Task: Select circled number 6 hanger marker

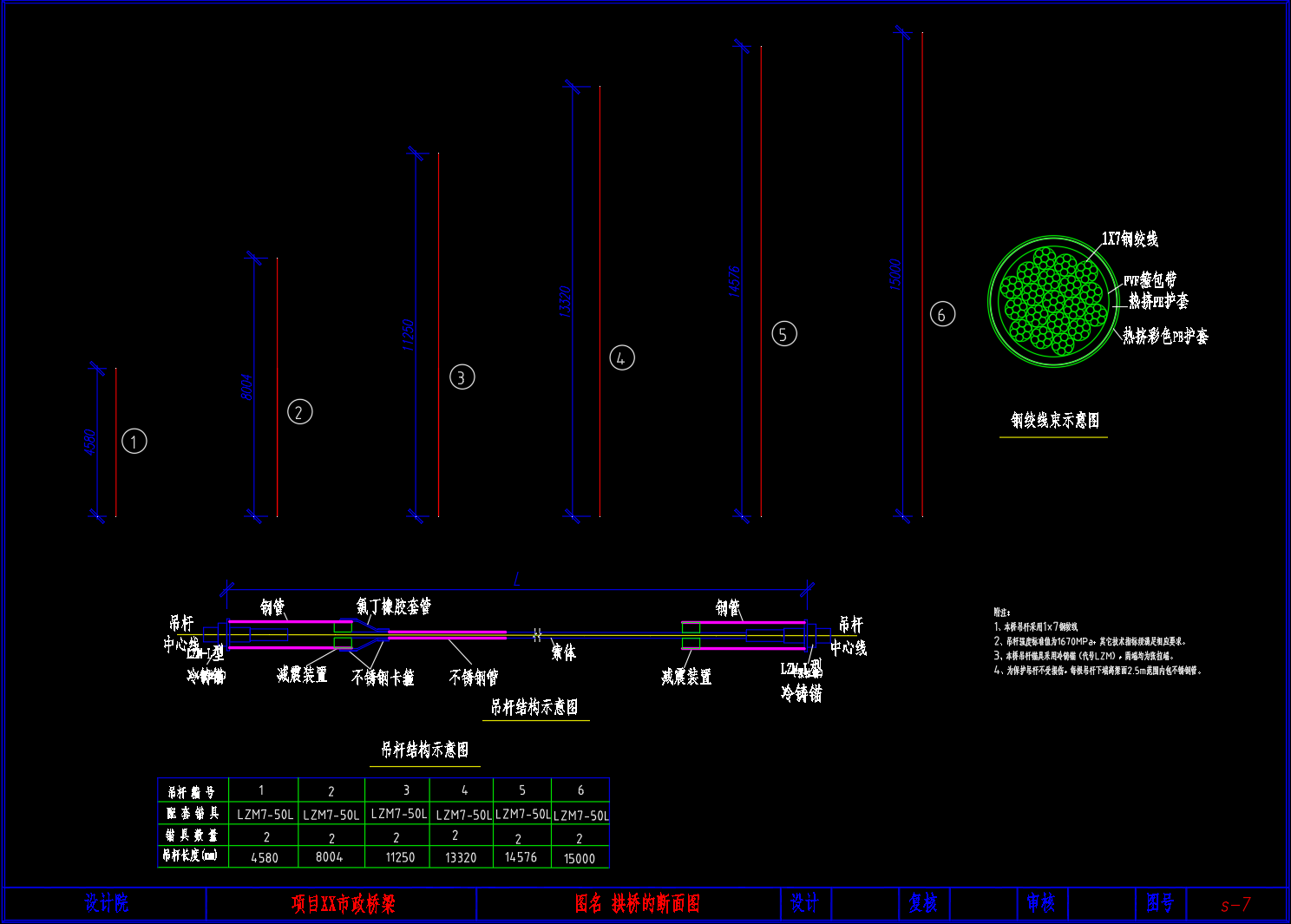Action: click(942, 314)
